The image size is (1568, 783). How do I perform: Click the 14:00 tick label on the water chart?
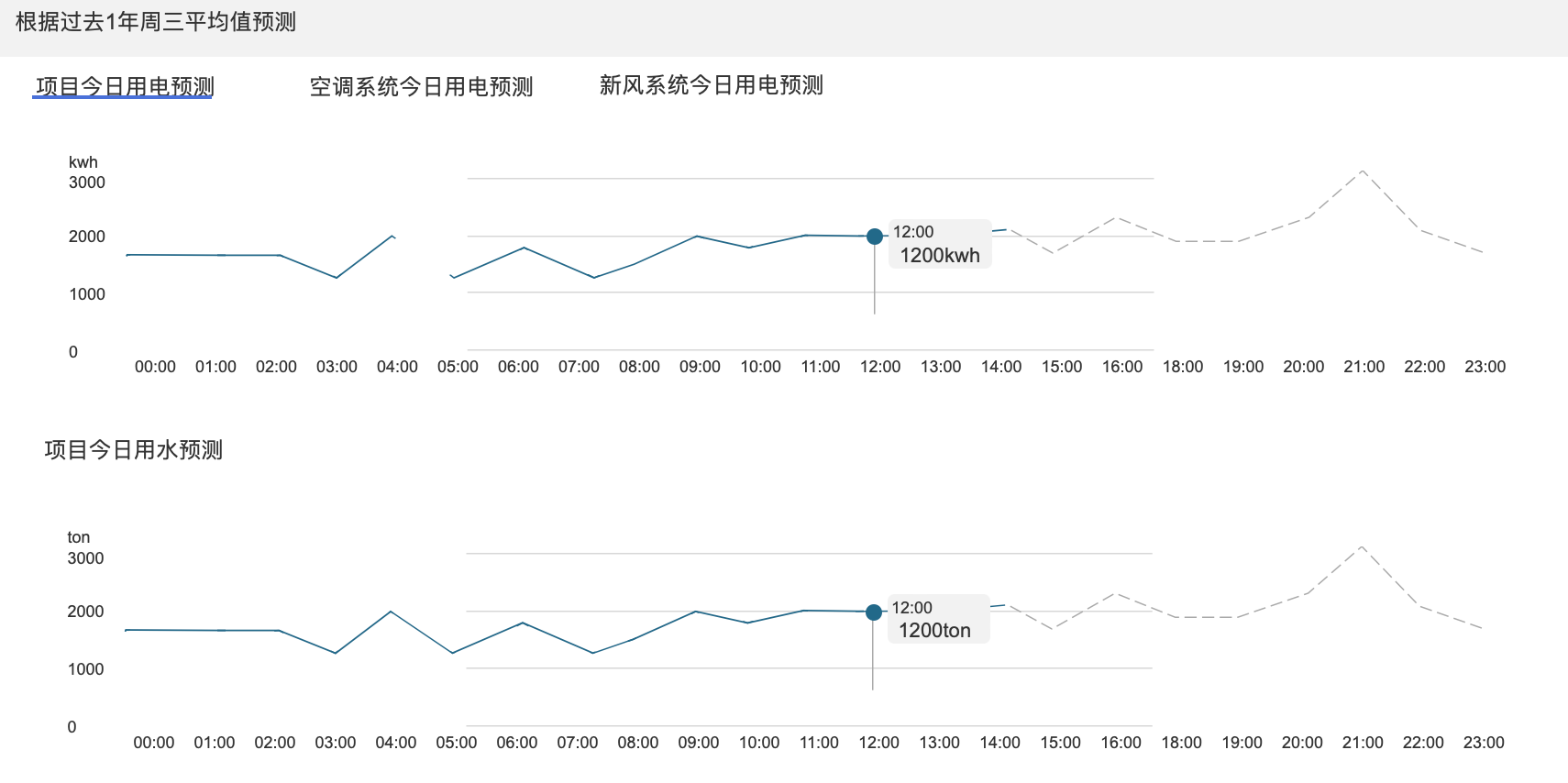999,743
